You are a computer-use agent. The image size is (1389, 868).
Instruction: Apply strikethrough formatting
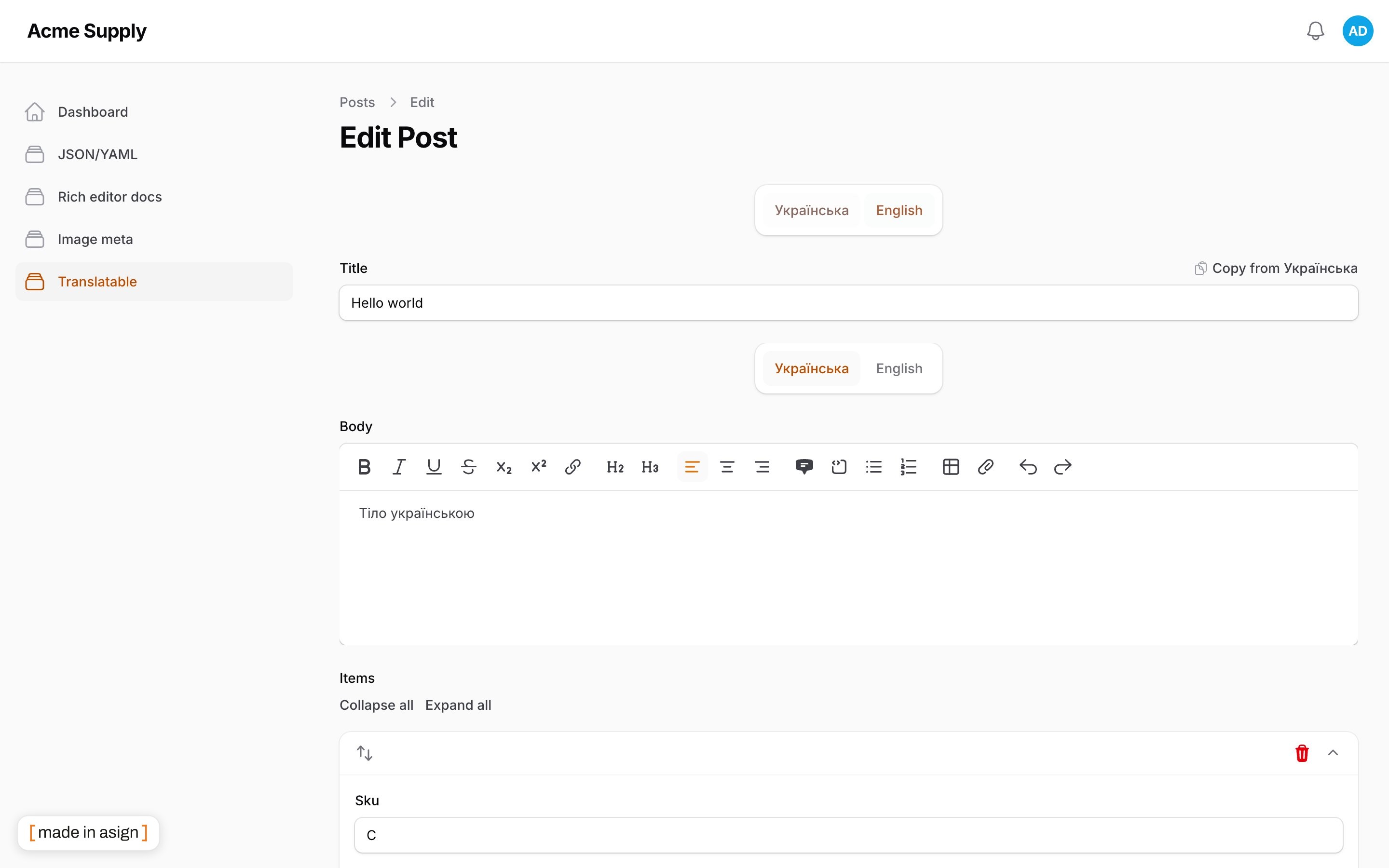click(468, 467)
